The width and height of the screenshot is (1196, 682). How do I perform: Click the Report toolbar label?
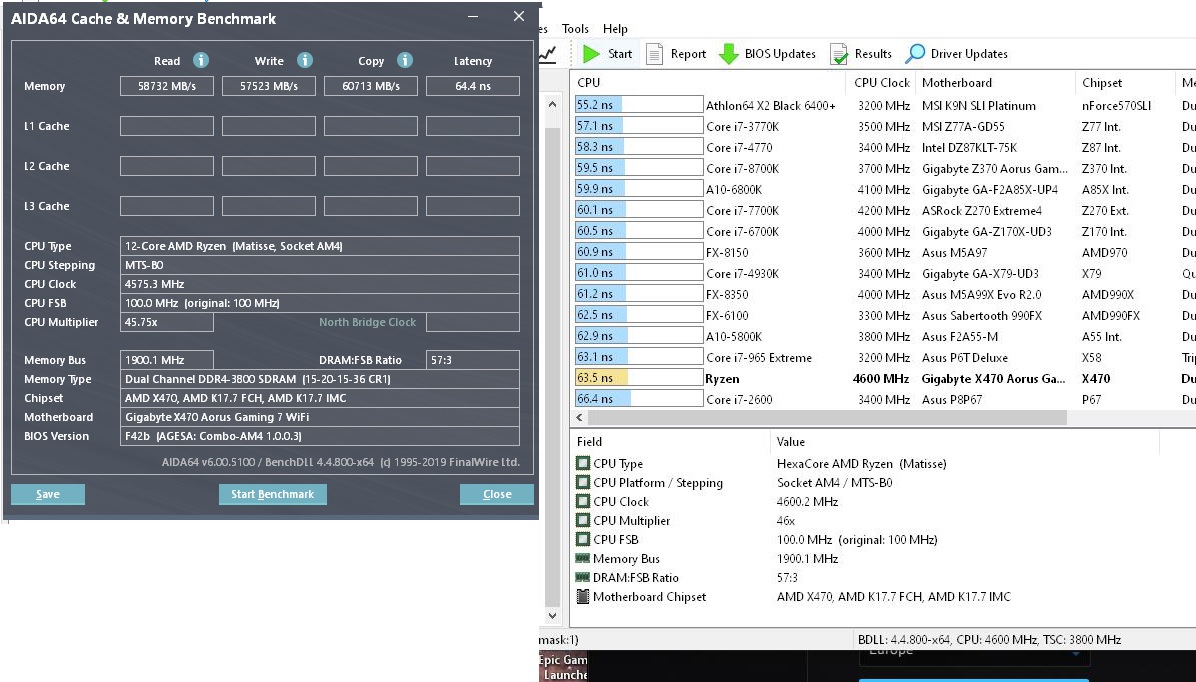point(688,53)
